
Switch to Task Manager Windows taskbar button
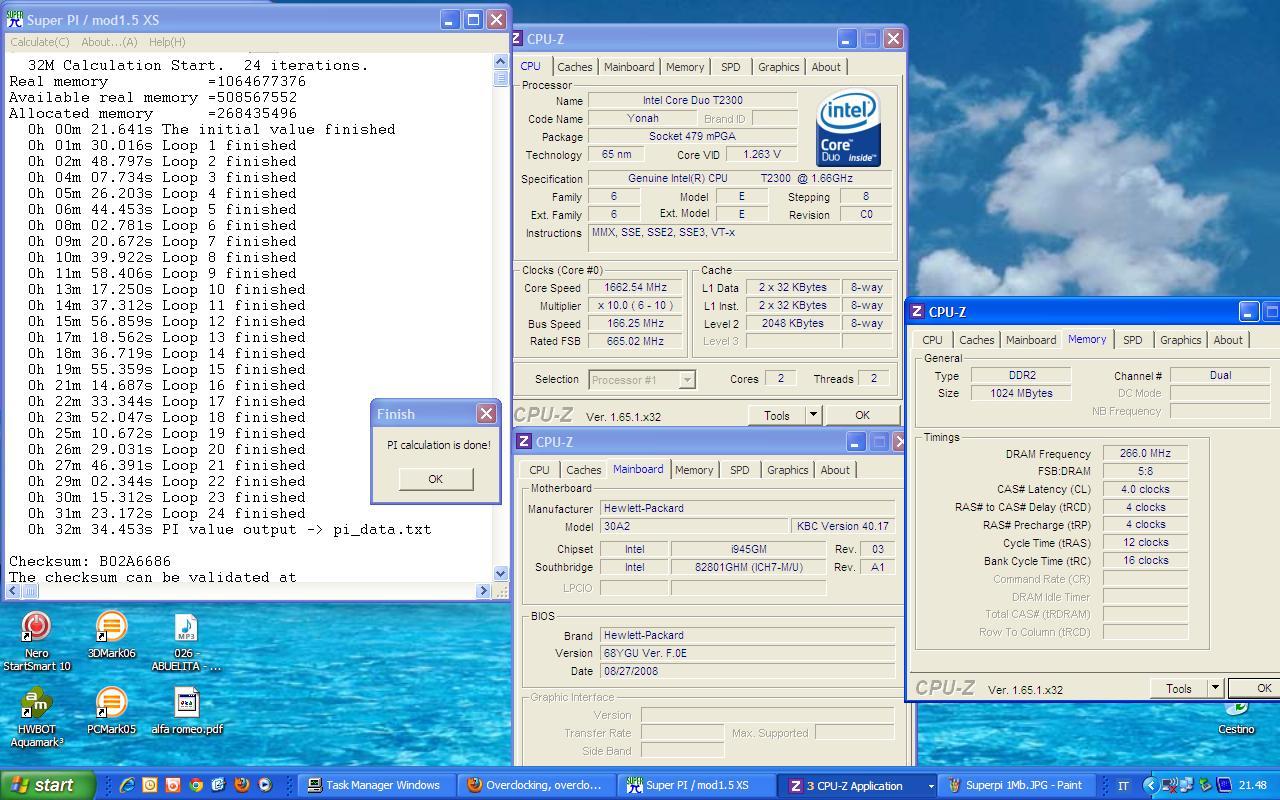[378, 786]
